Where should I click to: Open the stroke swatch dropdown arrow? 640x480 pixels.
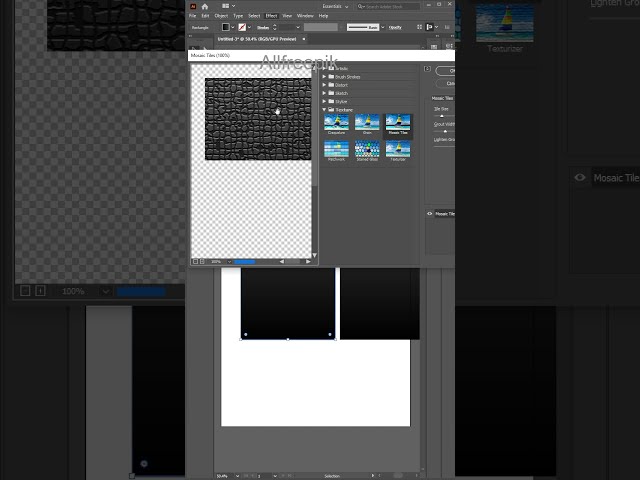(249, 27)
